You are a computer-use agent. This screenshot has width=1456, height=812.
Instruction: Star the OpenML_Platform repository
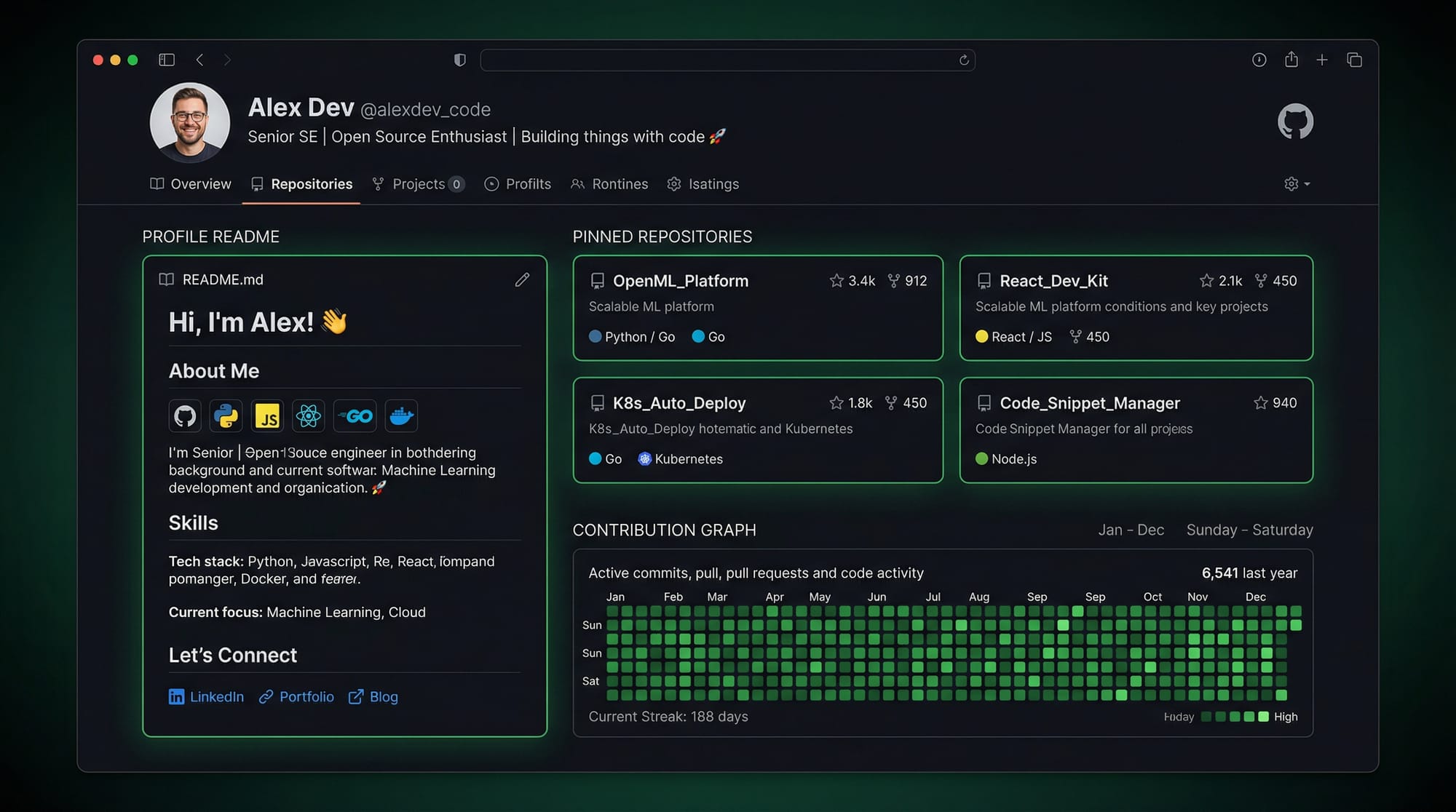[x=836, y=281]
